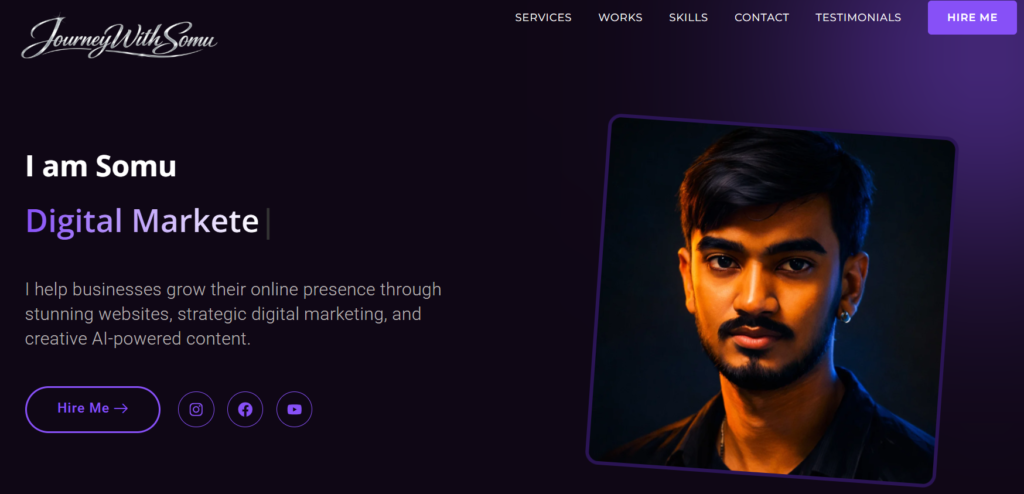Click the "I am Somu" heading
The width and height of the screenshot is (1024, 494).
(x=101, y=167)
